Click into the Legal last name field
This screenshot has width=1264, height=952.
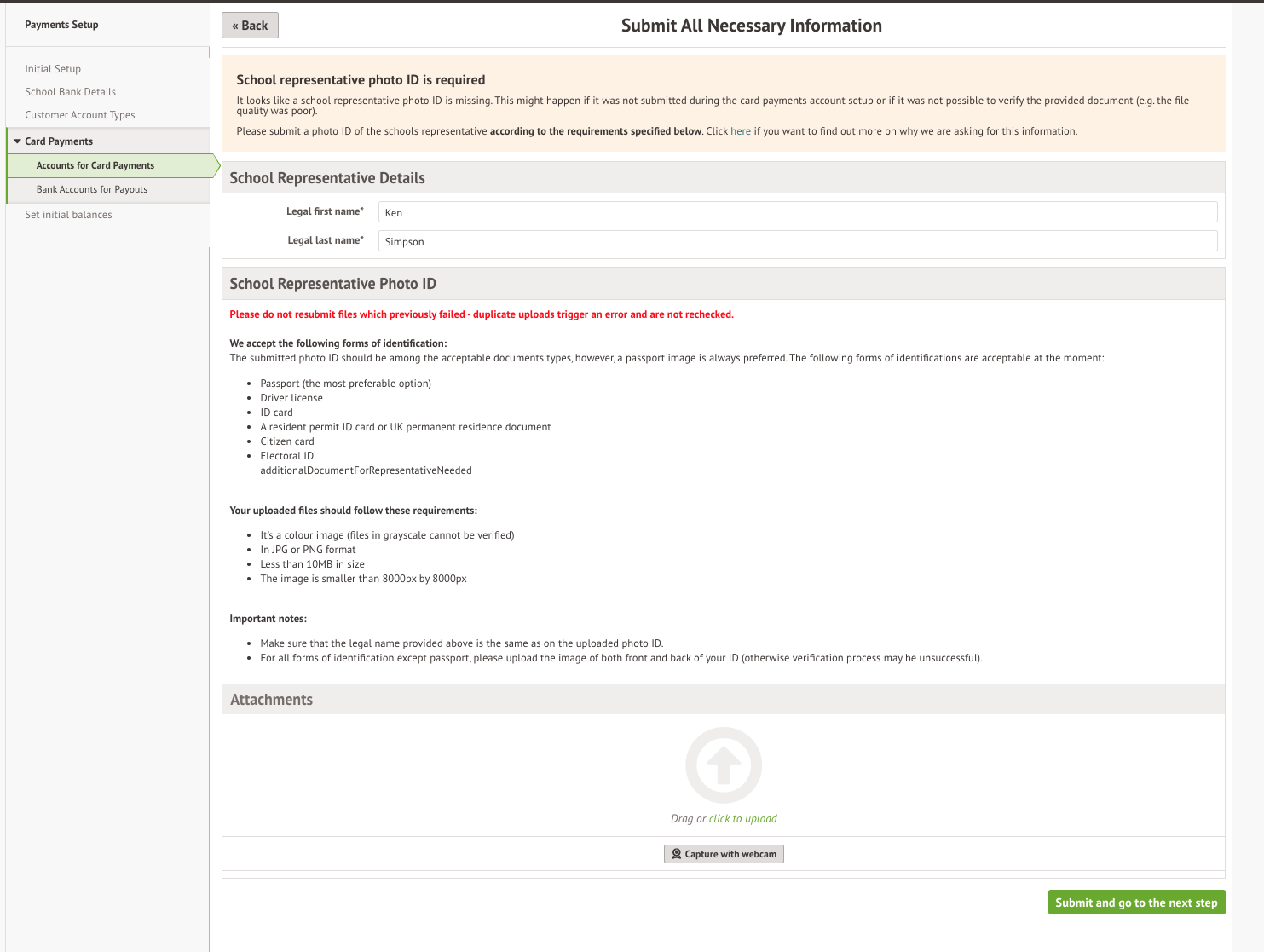tap(797, 241)
